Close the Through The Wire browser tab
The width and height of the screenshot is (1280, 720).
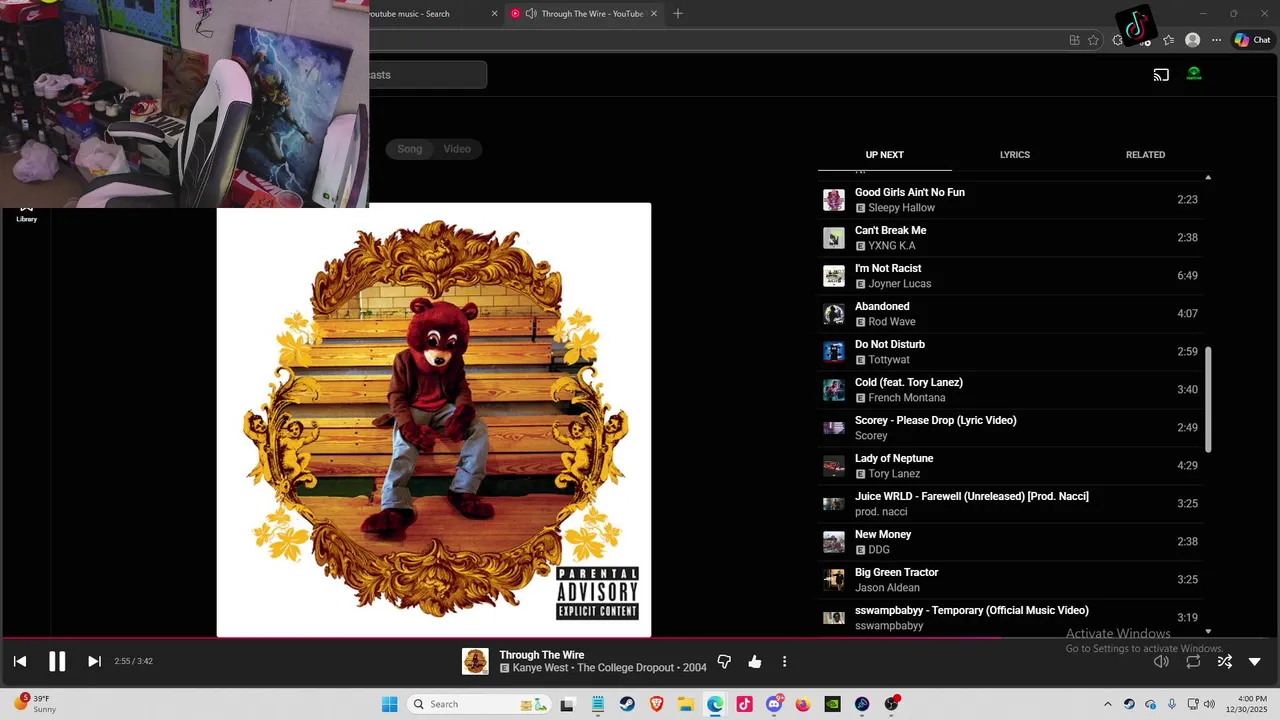click(654, 14)
